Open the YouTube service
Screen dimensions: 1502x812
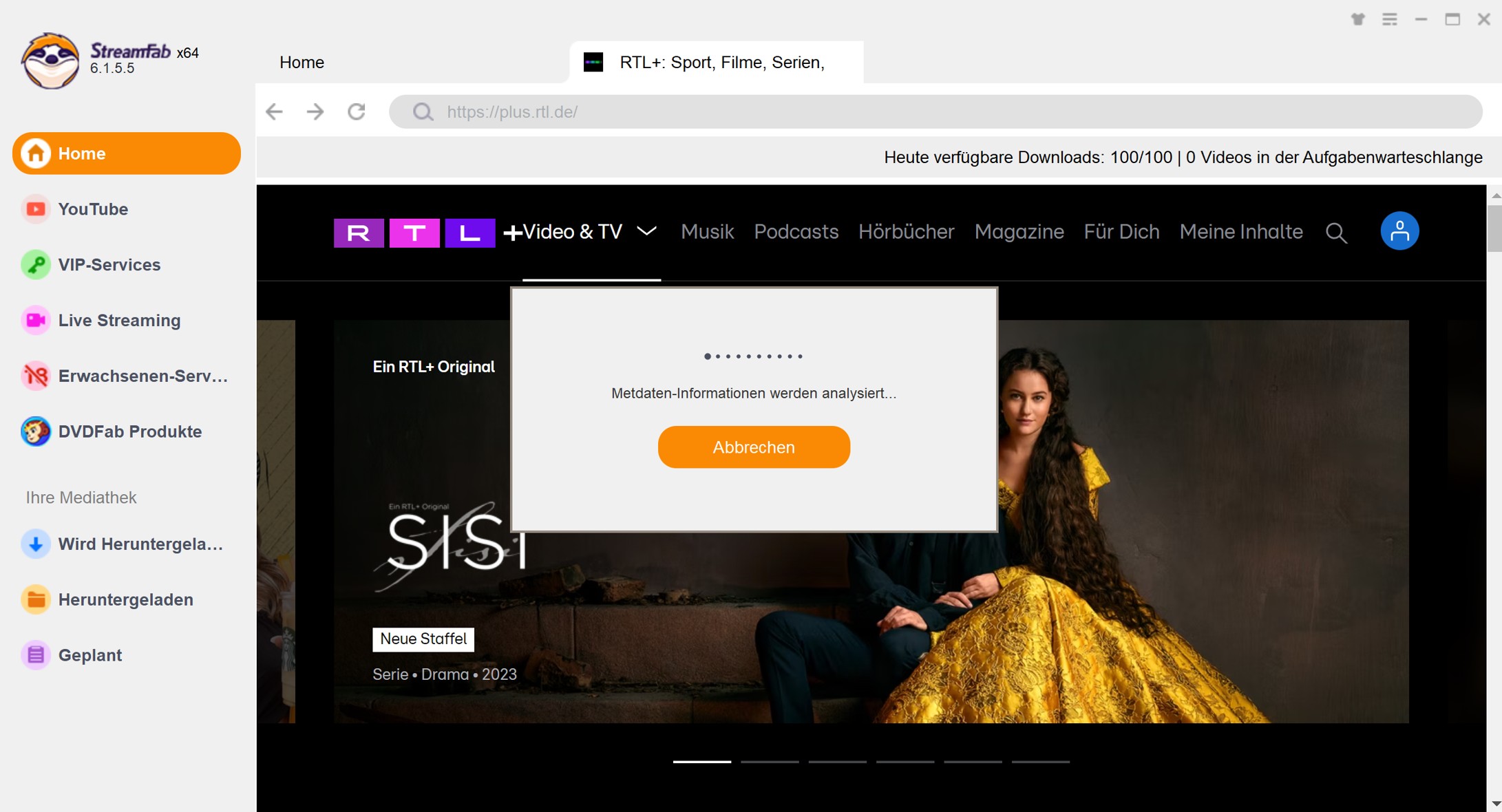[127, 209]
